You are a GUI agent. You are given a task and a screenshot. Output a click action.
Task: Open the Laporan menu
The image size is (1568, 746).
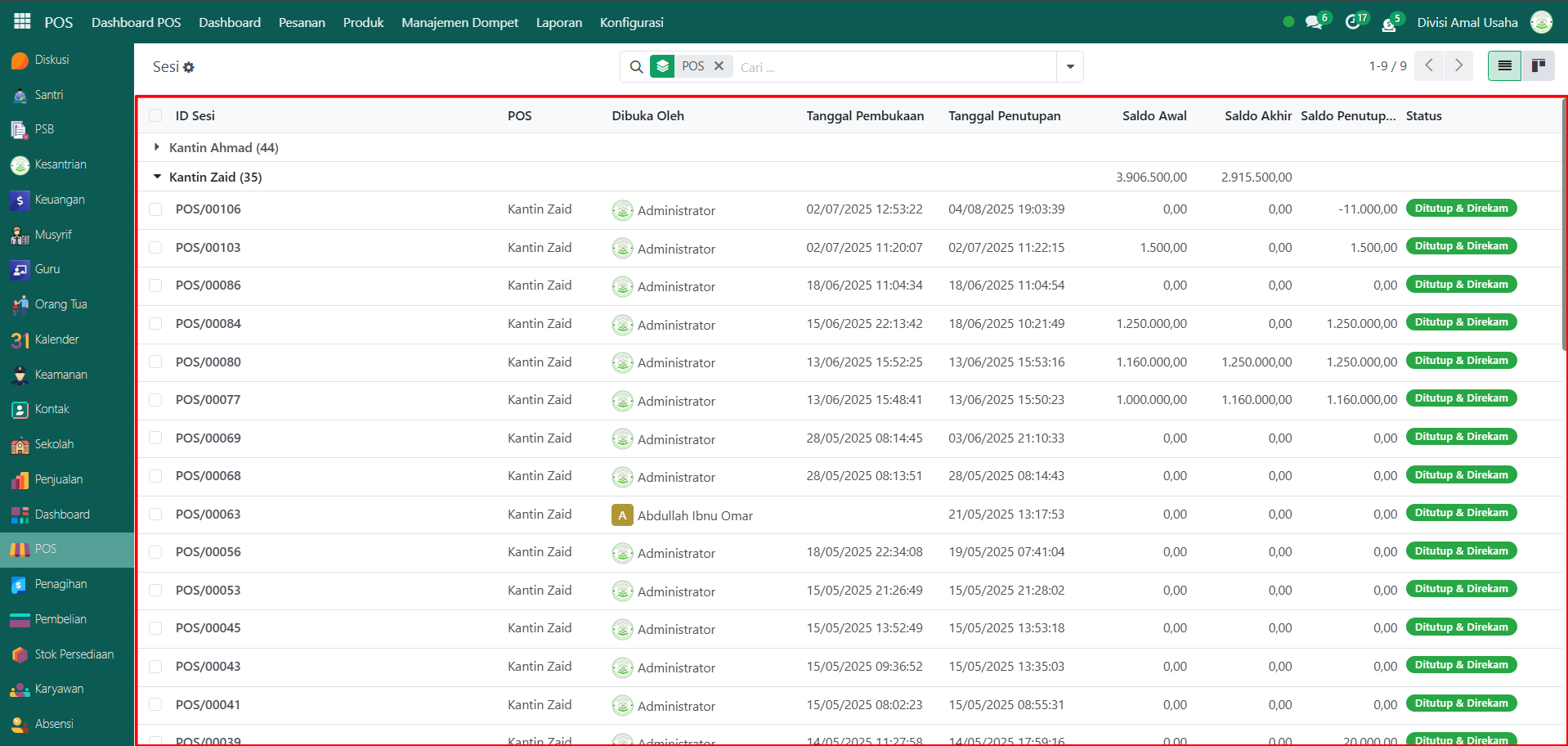tap(558, 23)
